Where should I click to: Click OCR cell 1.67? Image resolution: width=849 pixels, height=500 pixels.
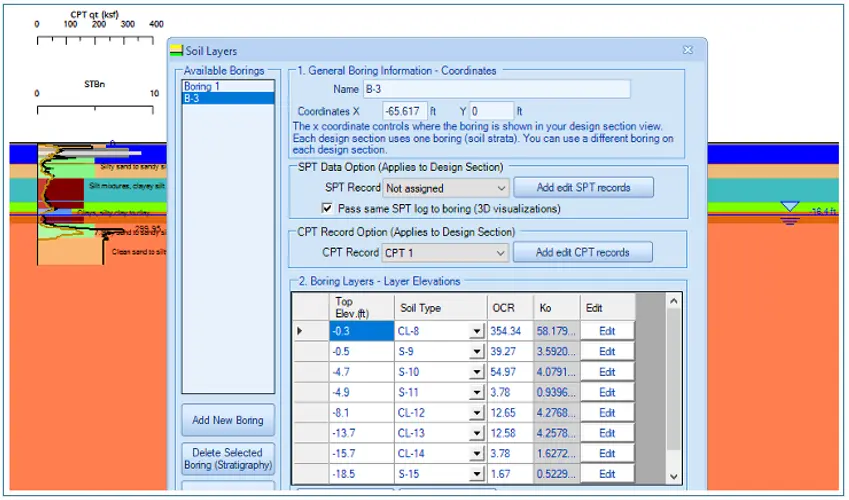tap(510, 474)
